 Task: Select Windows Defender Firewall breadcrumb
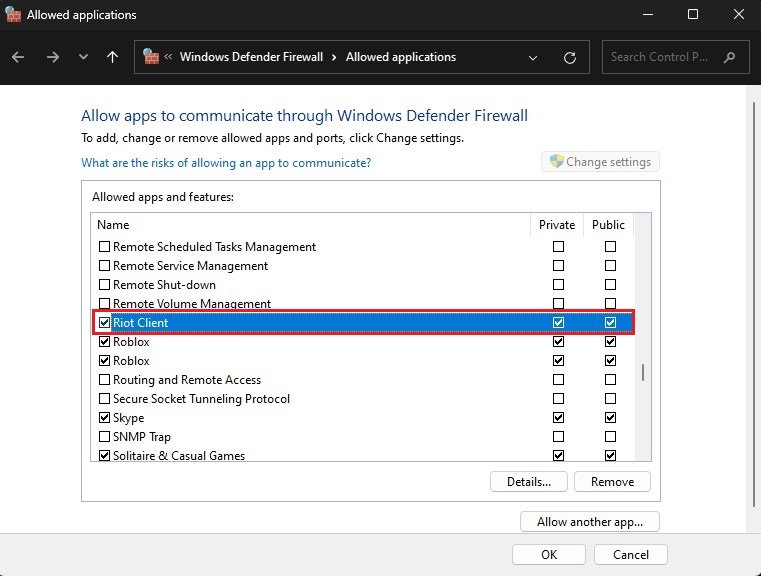tap(251, 57)
